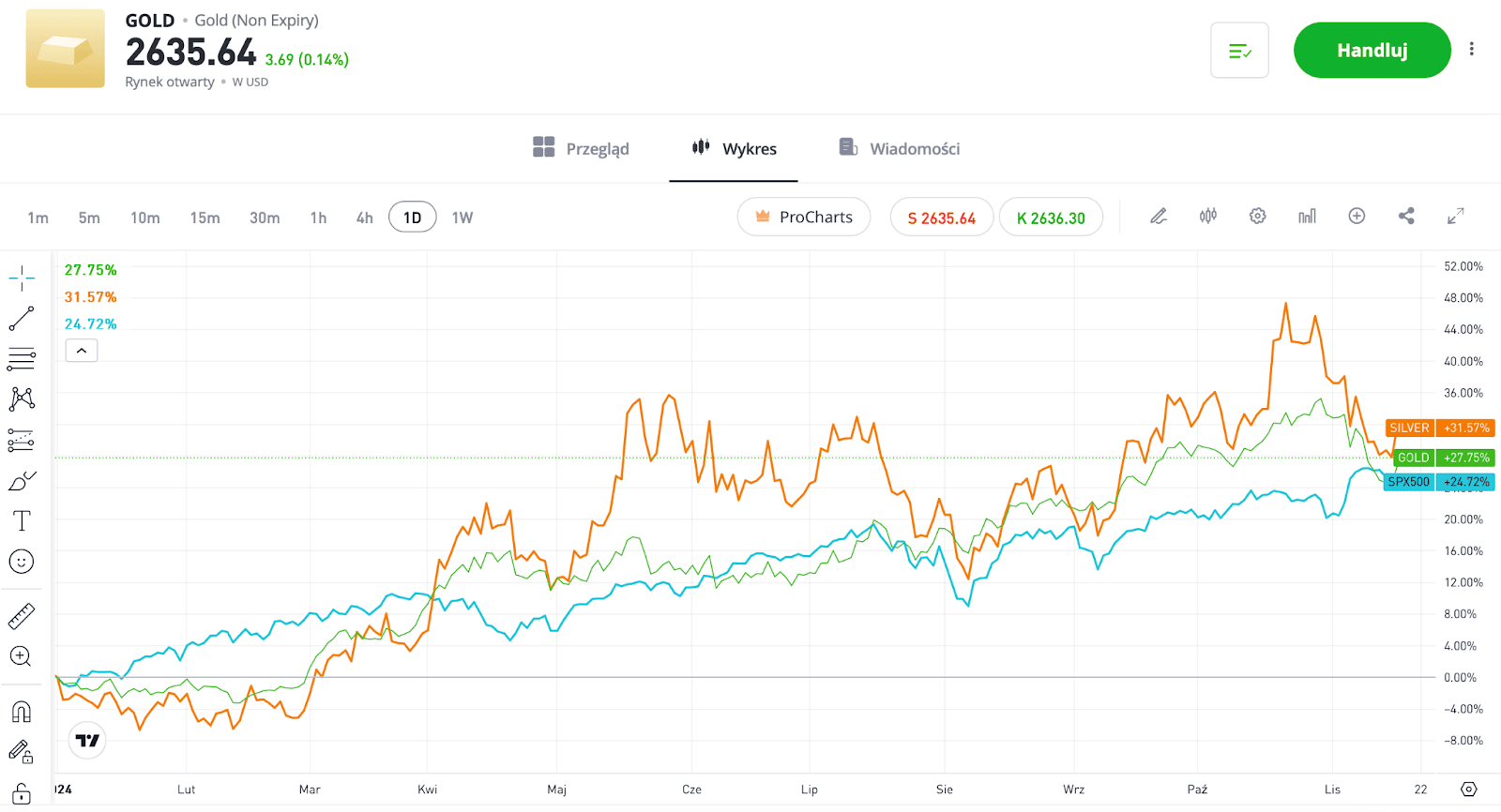Toggle stay in drawing mode
The height and width of the screenshot is (812, 1501).
tap(22, 752)
